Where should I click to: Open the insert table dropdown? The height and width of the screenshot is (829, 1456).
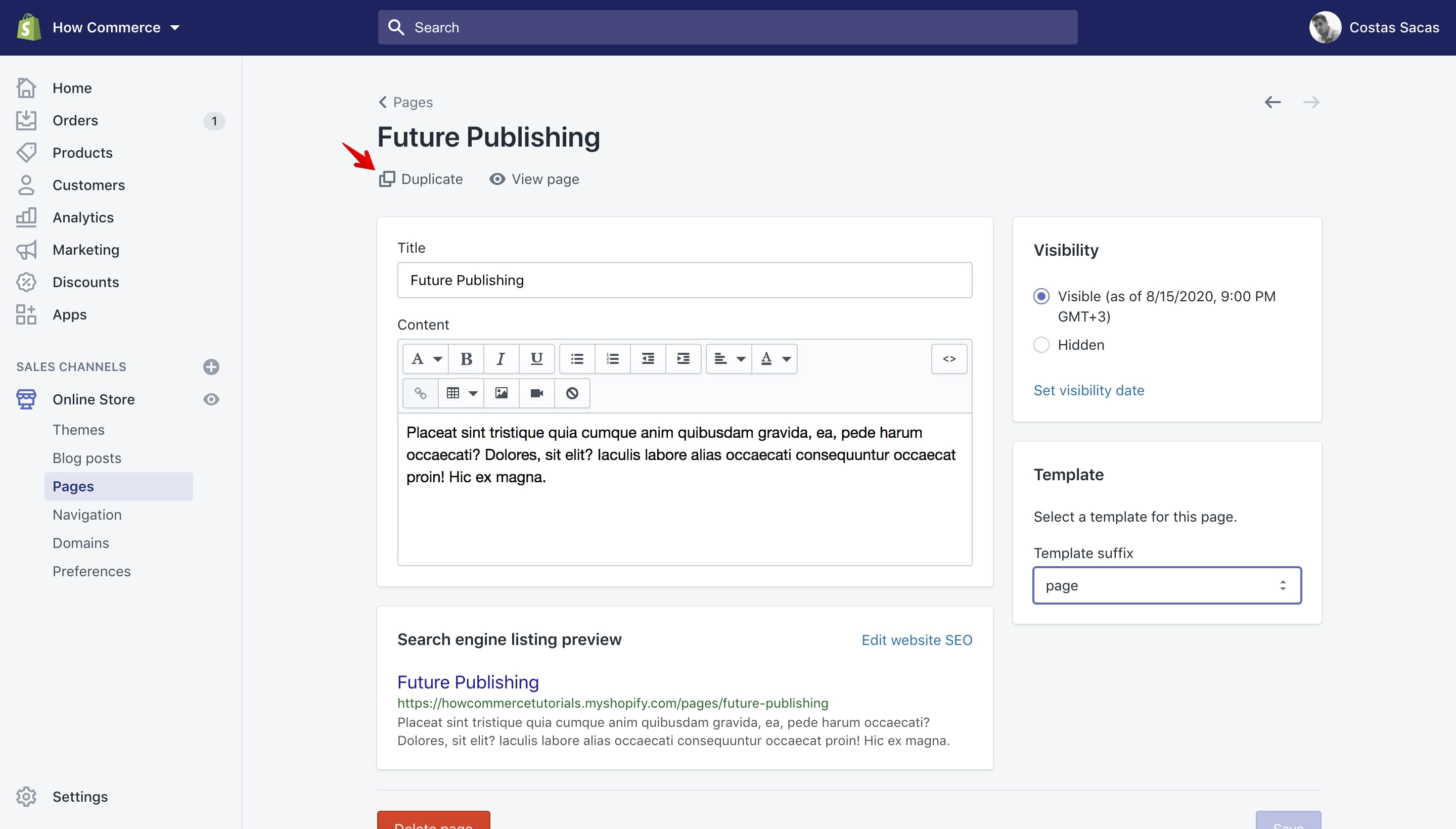click(461, 393)
